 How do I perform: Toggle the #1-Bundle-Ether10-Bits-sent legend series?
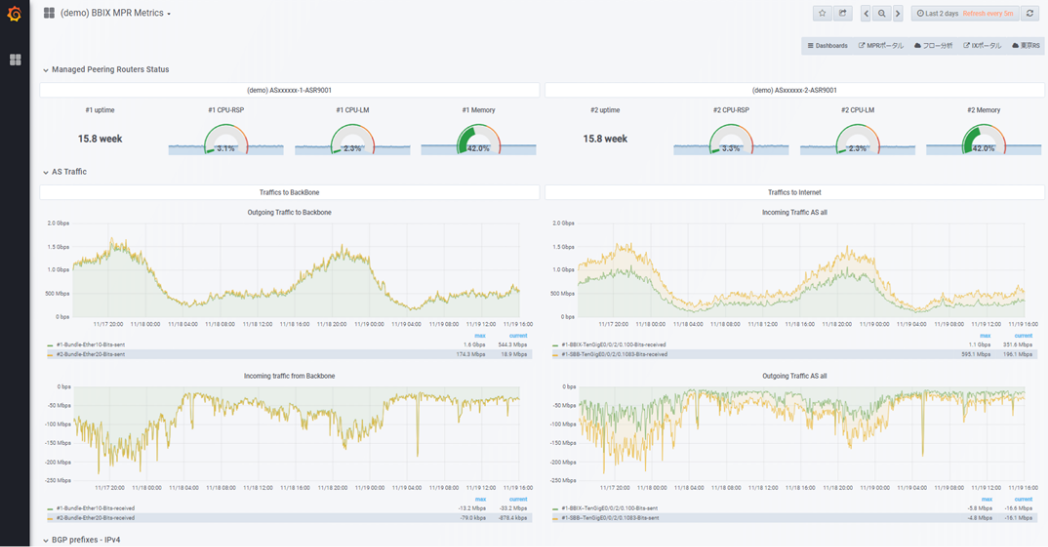tap(90, 344)
